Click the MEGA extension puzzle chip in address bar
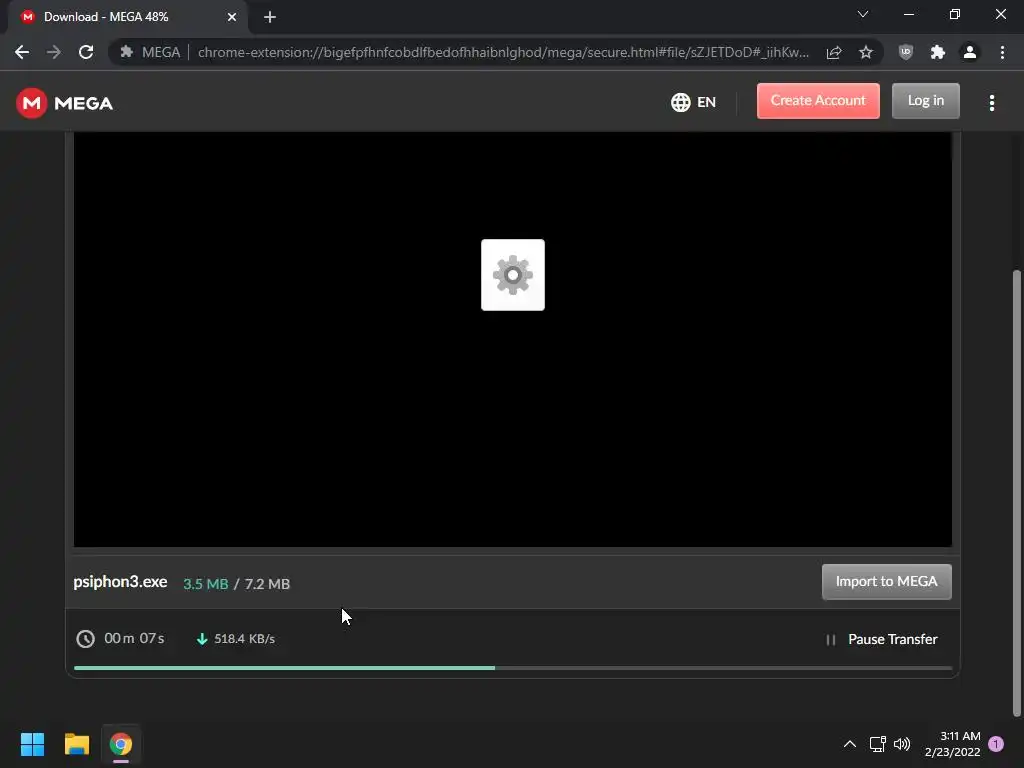The height and width of the screenshot is (768, 1024). [150, 52]
